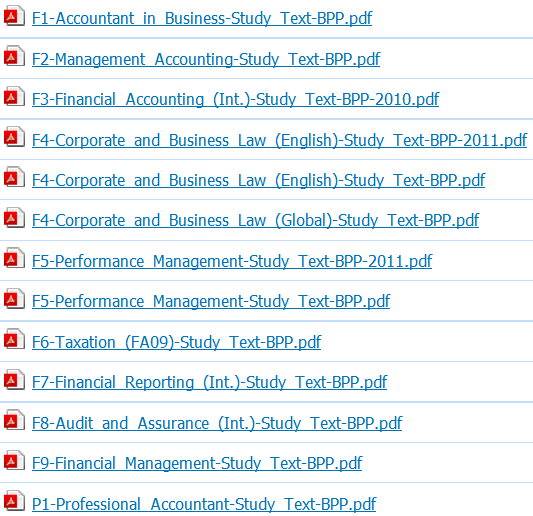
Task: Click PDF icon for F3-Financial Accounting 2010
Action: tap(14, 97)
